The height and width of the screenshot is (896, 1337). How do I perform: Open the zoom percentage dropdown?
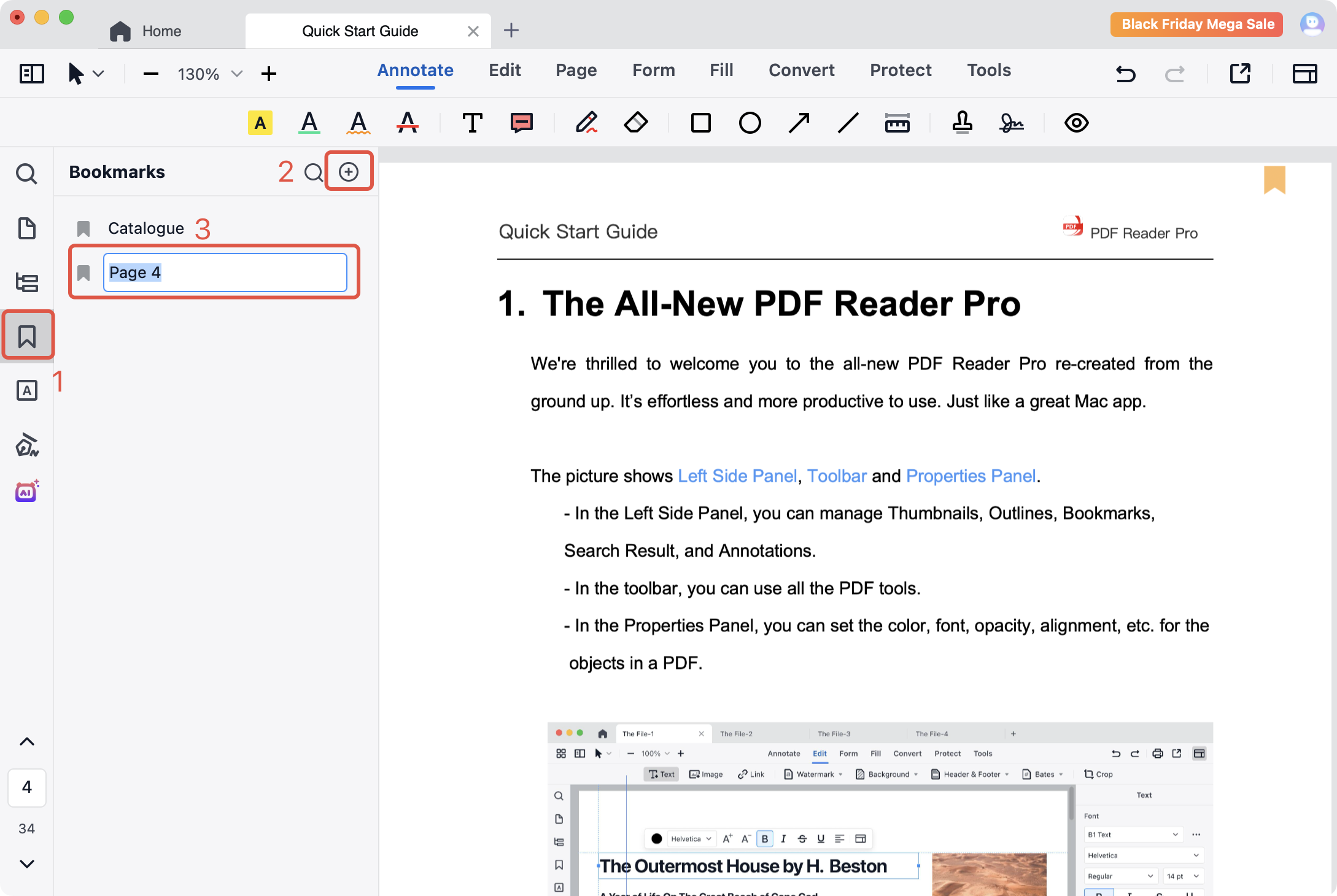237,74
